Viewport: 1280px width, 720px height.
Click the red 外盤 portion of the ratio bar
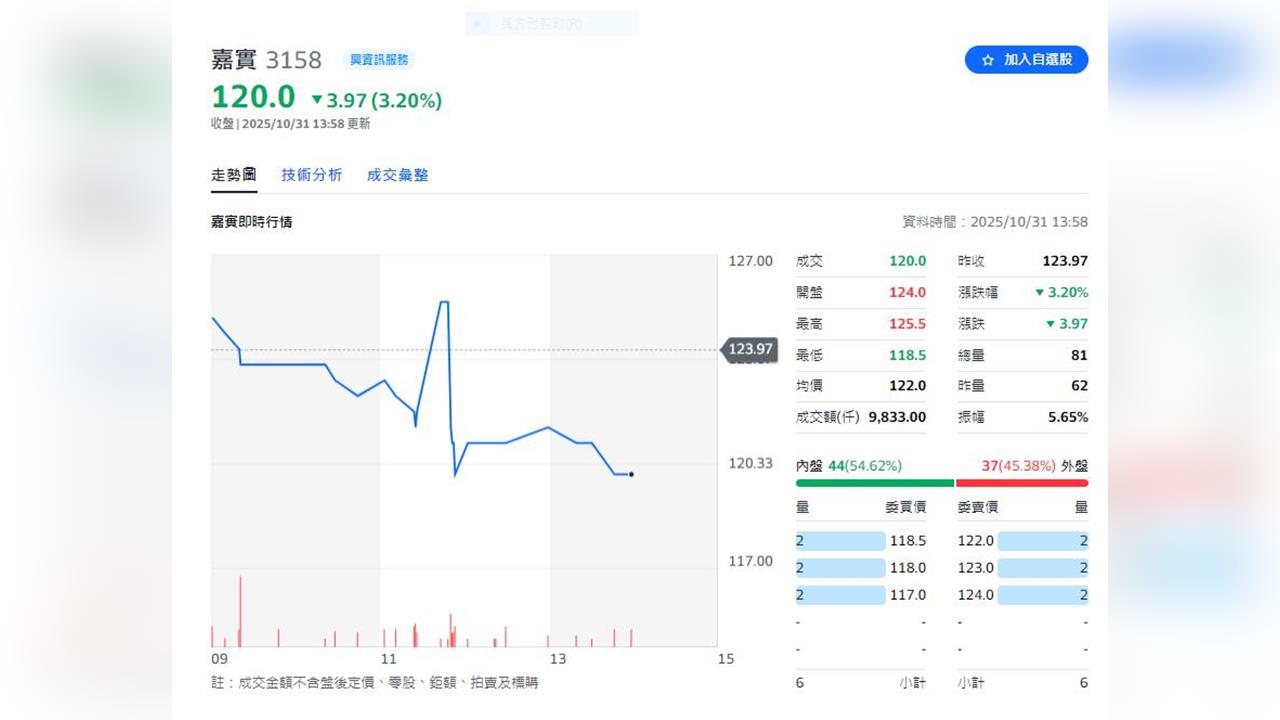[1020, 483]
